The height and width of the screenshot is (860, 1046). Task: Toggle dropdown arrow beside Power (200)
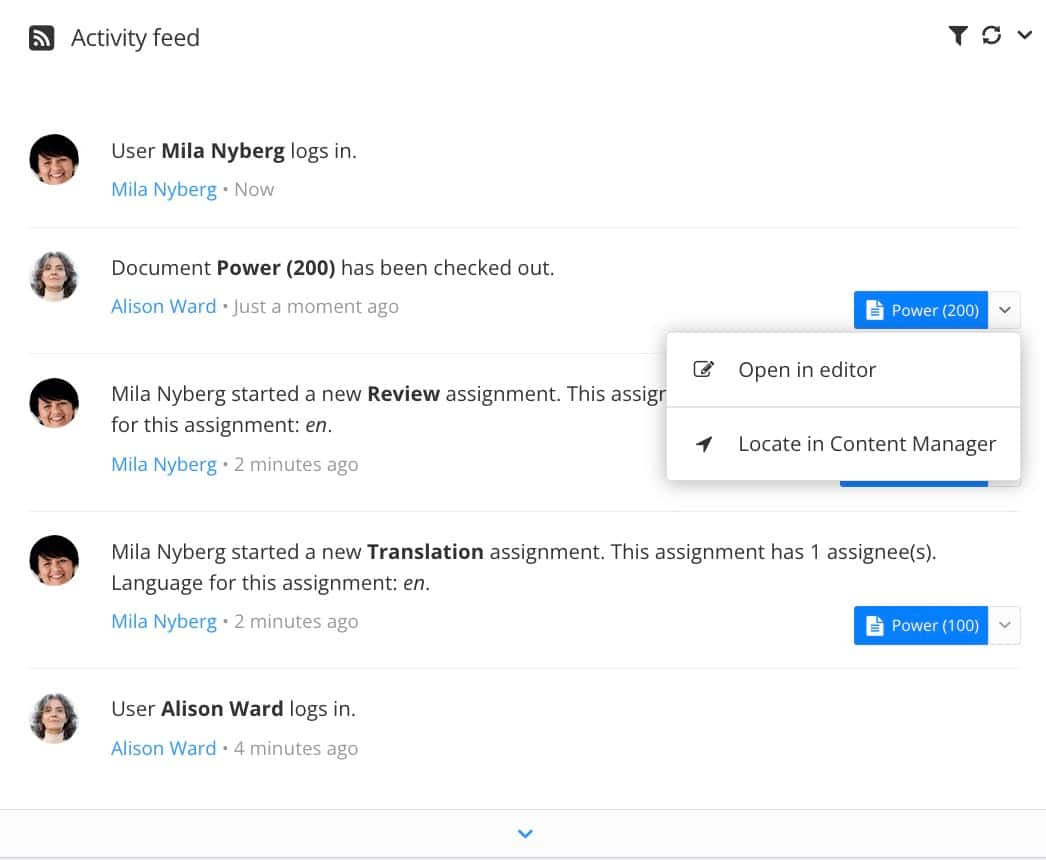[x=1005, y=310]
